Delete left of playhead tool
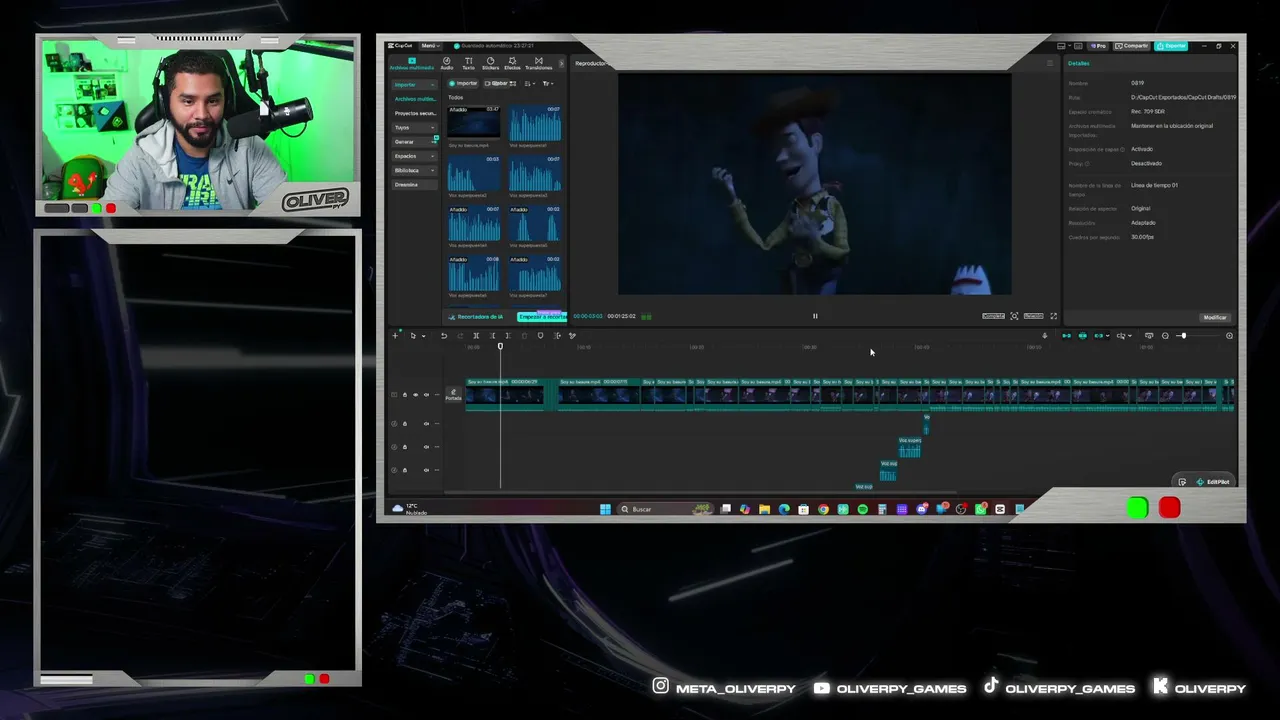 coord(492,336)
